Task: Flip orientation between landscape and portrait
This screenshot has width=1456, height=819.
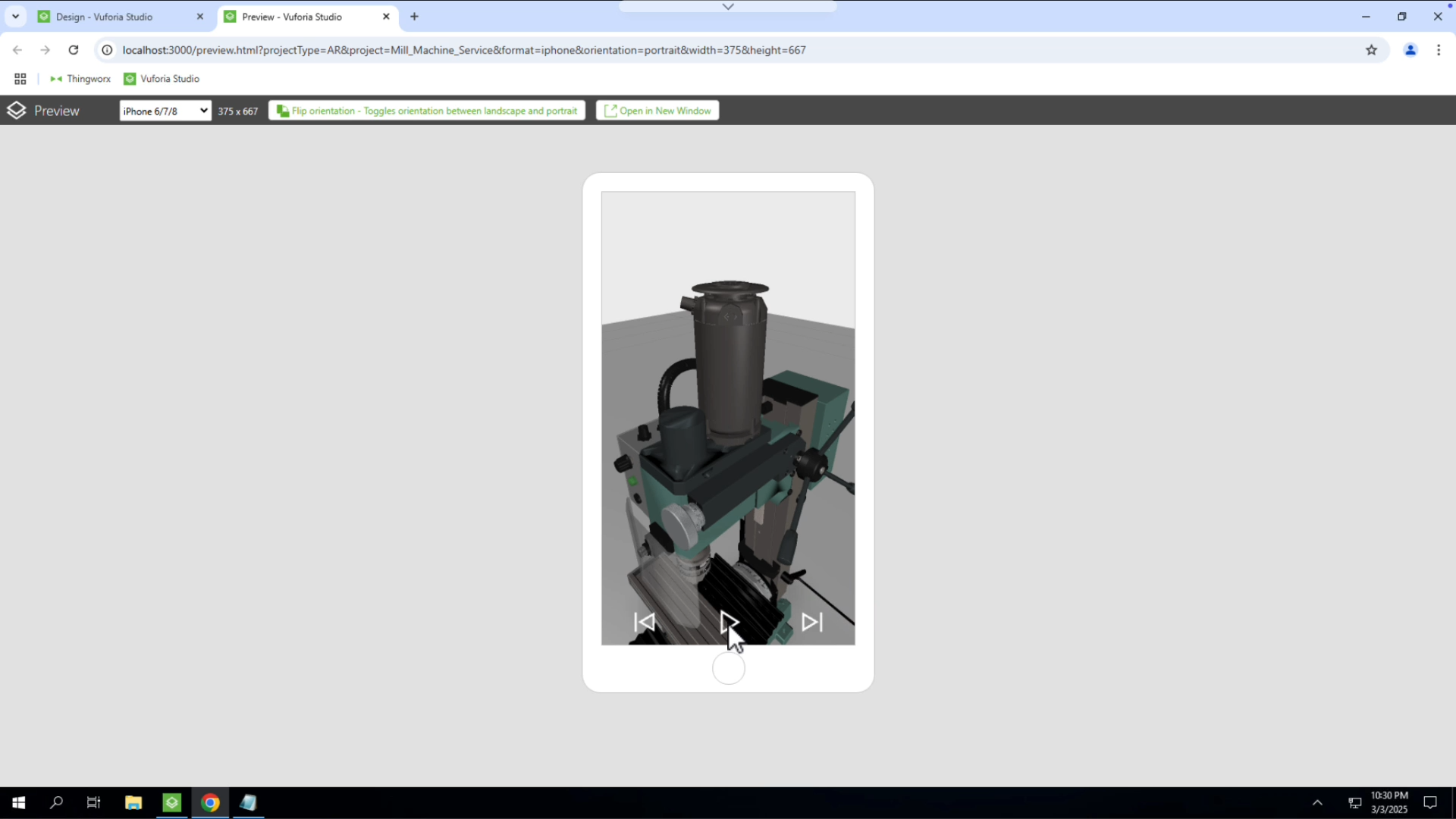Action: point(427,111)
